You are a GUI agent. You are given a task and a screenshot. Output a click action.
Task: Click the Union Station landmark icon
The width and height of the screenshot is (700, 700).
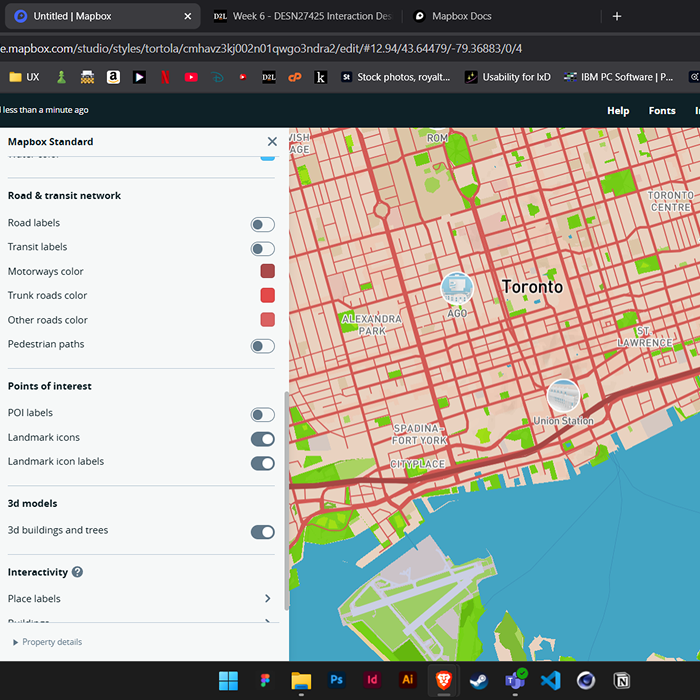point(563,395)
